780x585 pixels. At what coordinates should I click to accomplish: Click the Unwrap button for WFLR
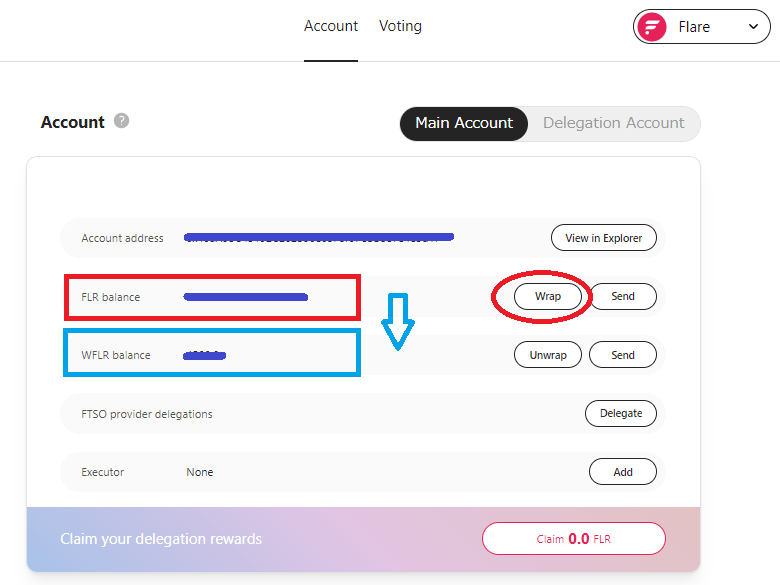tap(548, 355)
